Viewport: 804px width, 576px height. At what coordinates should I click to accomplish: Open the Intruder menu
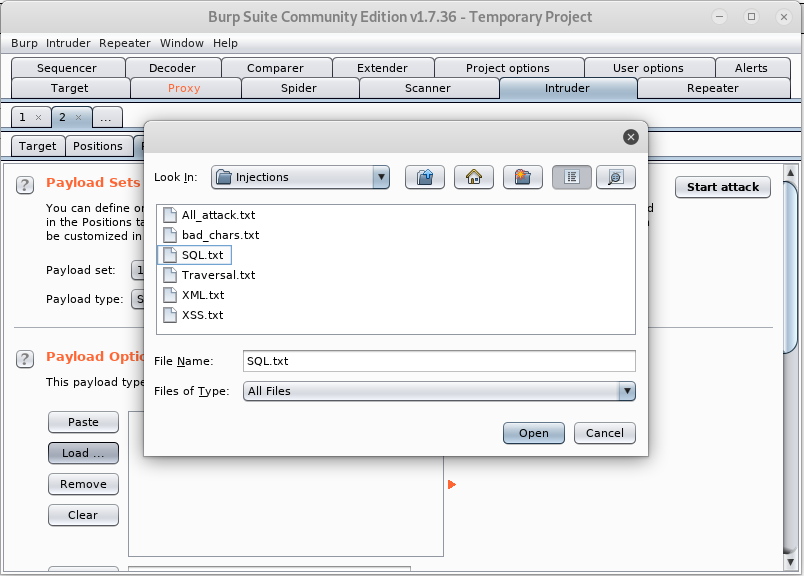click(x=67, y=43)
